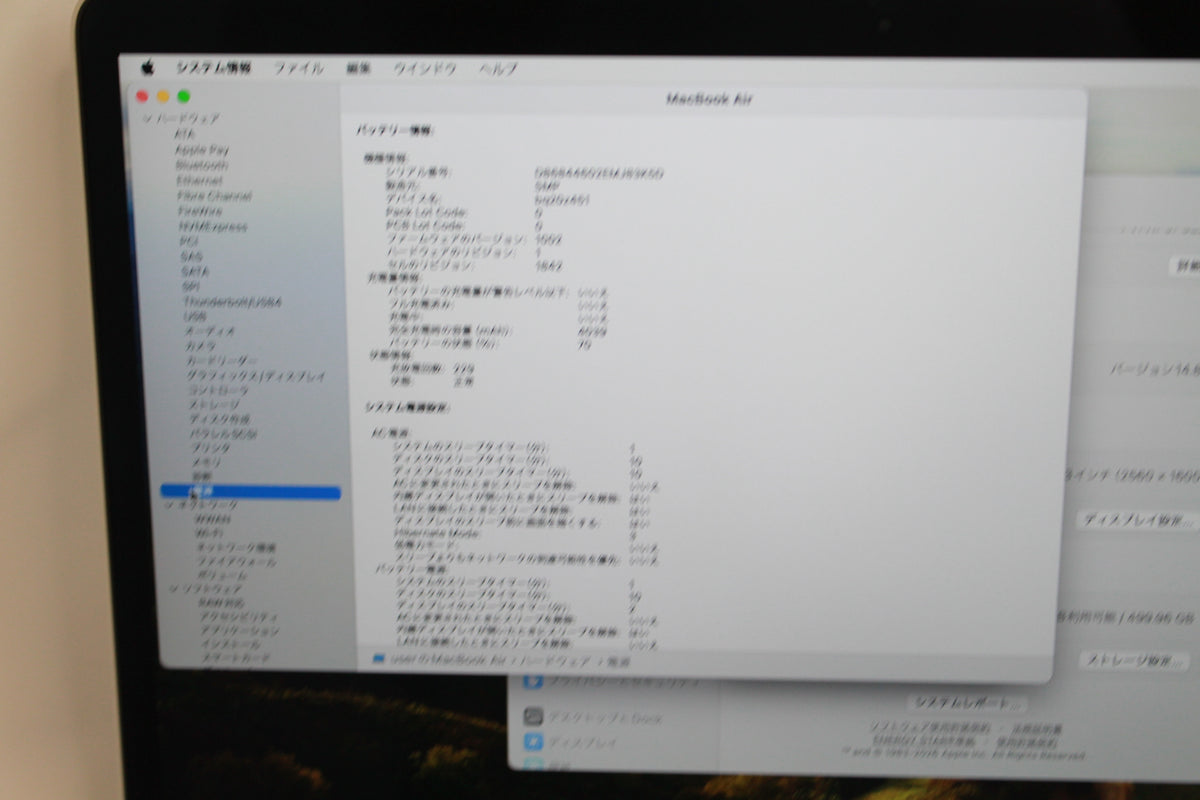The width and height of the screenshot is (1200, 800).
Task: Select Wi-Fi under ネットワーク
Action: pos(209,534)
